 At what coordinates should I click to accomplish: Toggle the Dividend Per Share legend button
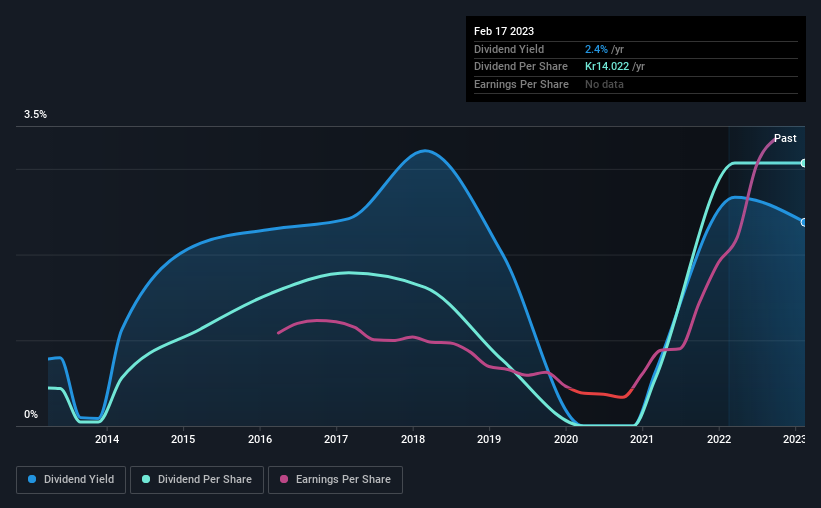[x=197, y=480]
